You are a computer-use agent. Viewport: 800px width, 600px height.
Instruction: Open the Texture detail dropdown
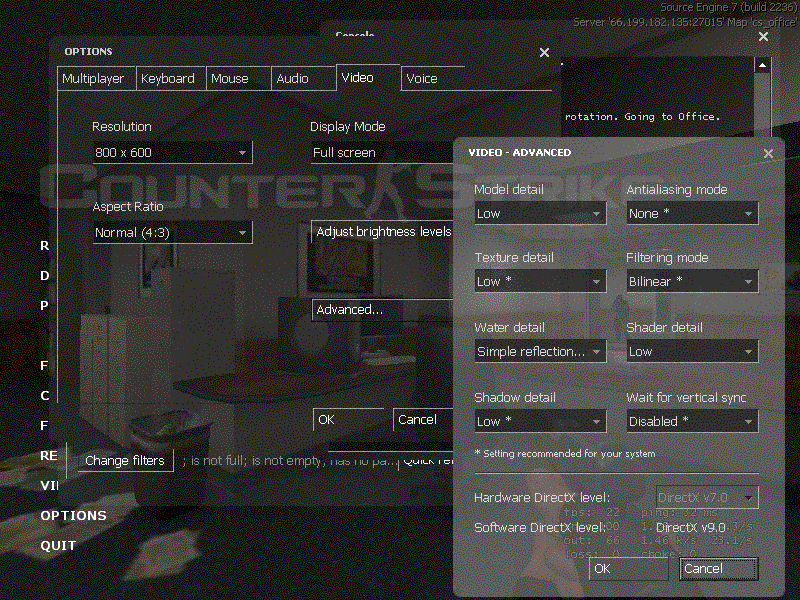540,281
